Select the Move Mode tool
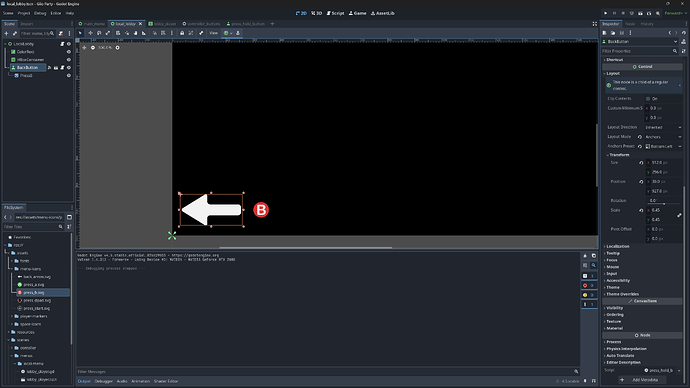The width and height of the screenshot is (690, 388). pos(90,33)
